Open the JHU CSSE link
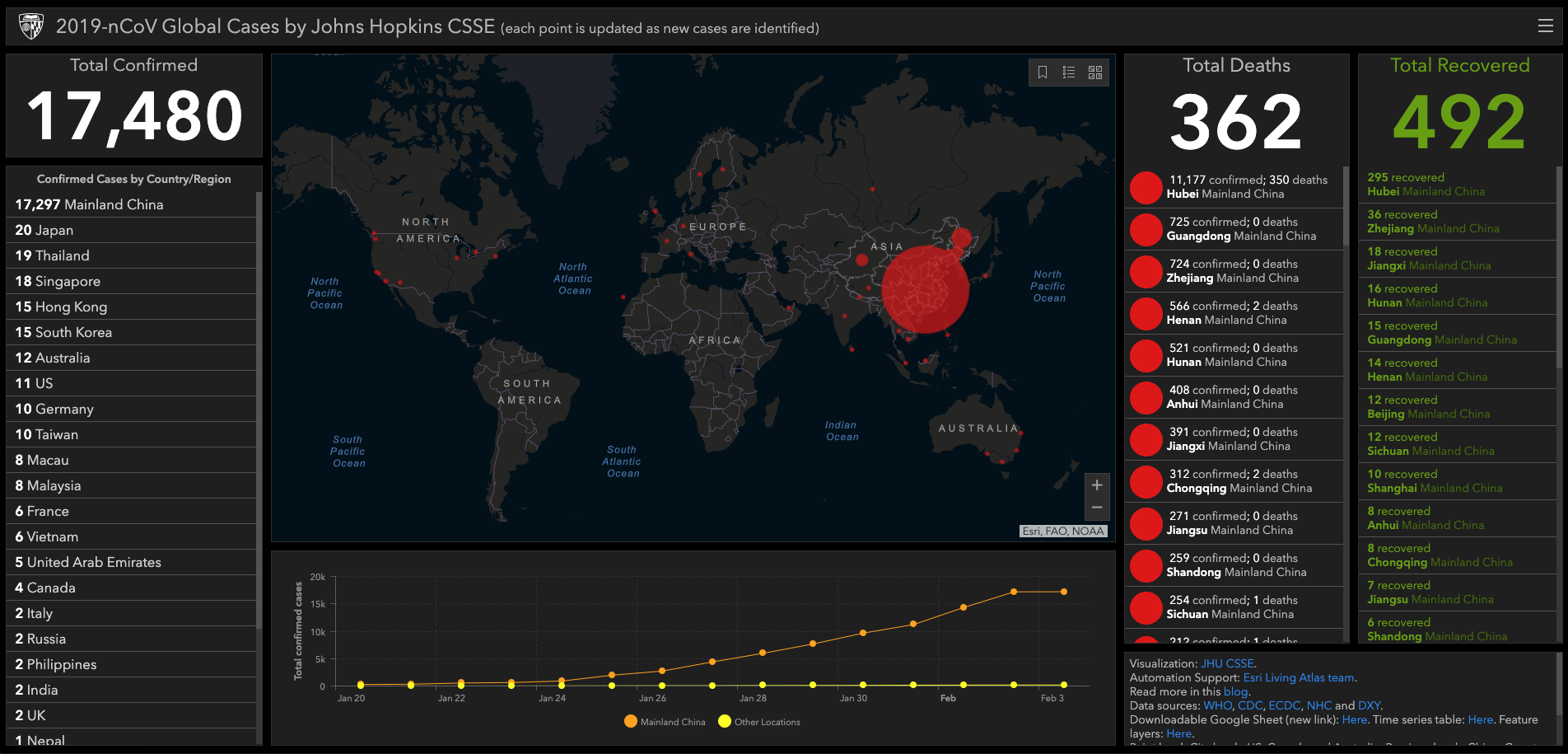The width and height of the screenshot is (1568, 754). pyautogui.click(x=1227, y=663)
